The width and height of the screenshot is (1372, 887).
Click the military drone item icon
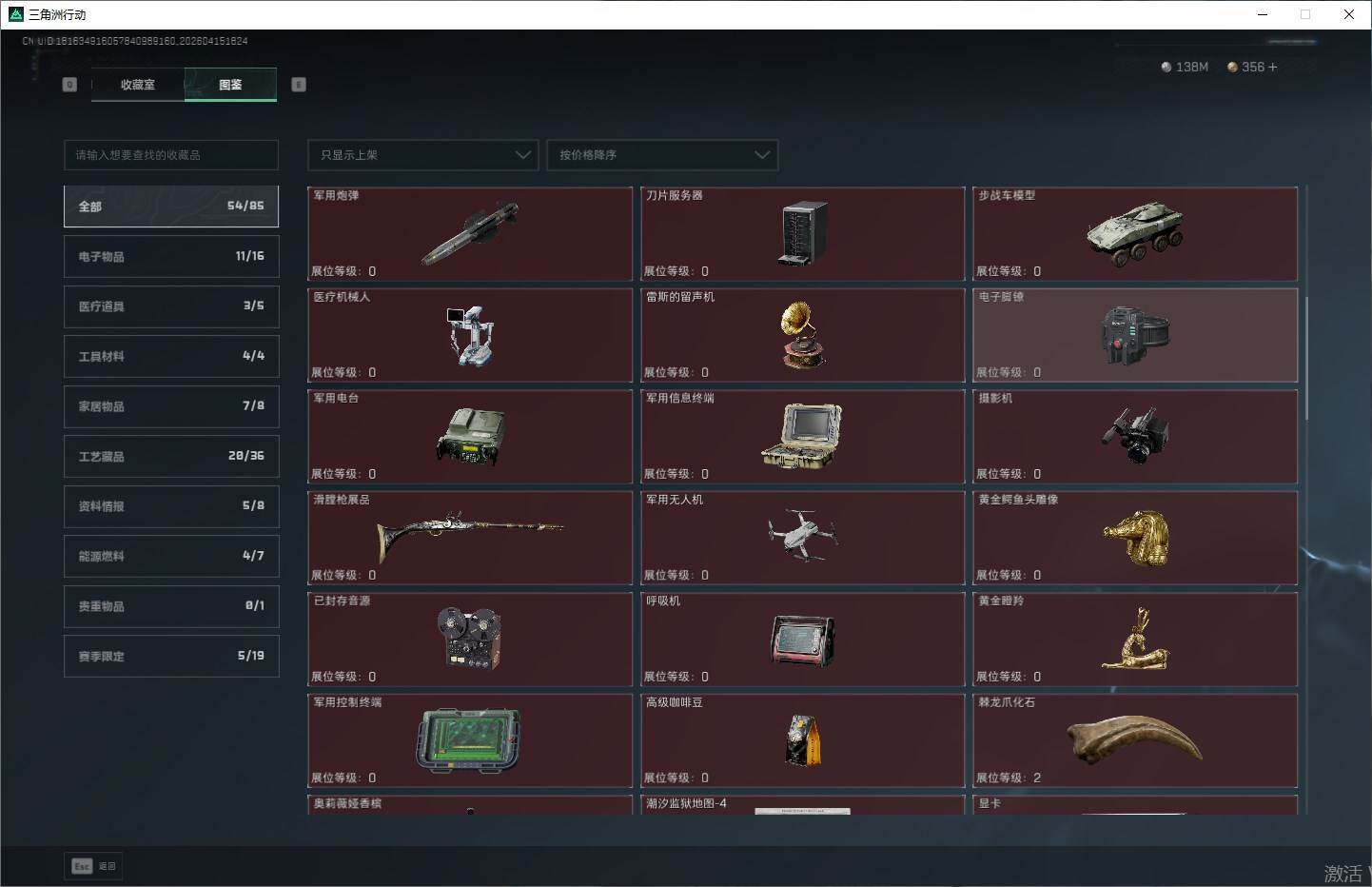[x=802, y=535]
